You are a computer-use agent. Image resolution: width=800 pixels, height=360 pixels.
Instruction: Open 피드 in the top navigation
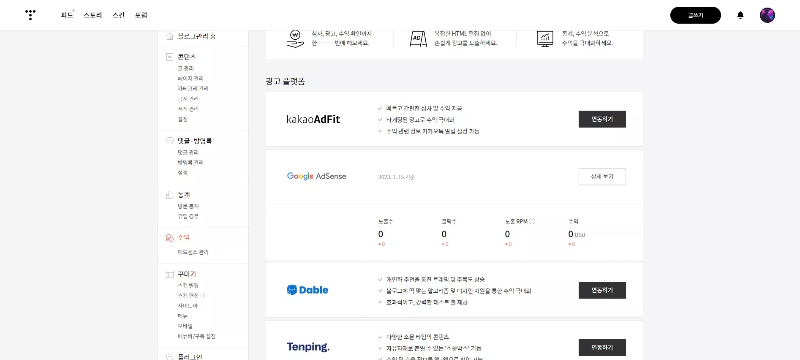tap(67, 15)
